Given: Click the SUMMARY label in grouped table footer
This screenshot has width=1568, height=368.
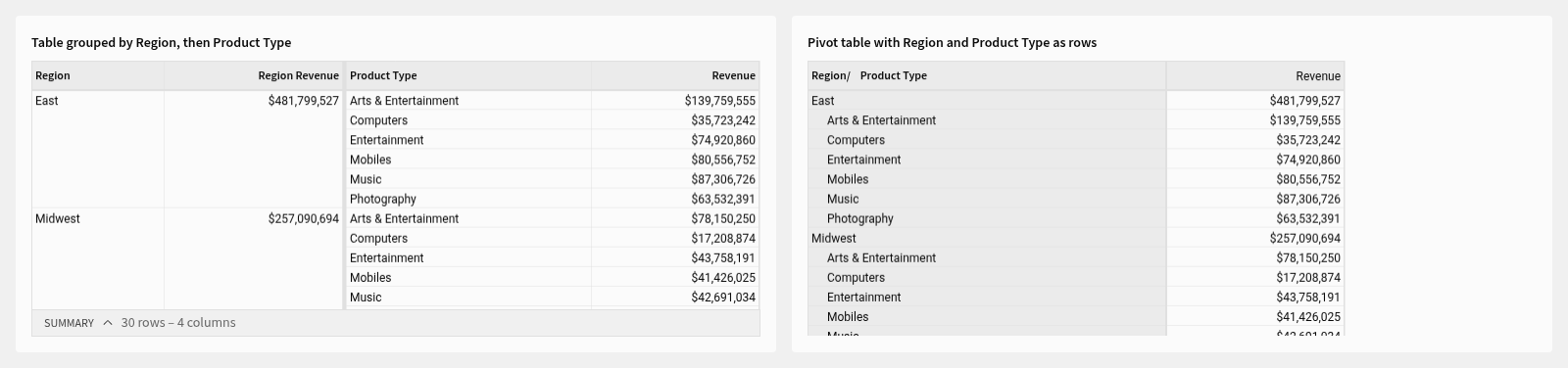Looking at the screenshot, I should coord(69,323).
